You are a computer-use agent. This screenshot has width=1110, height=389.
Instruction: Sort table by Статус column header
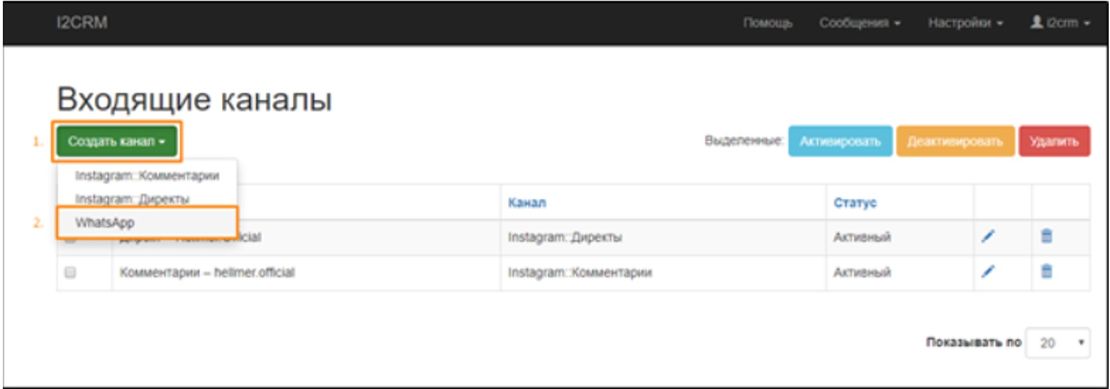coord(855,203)
